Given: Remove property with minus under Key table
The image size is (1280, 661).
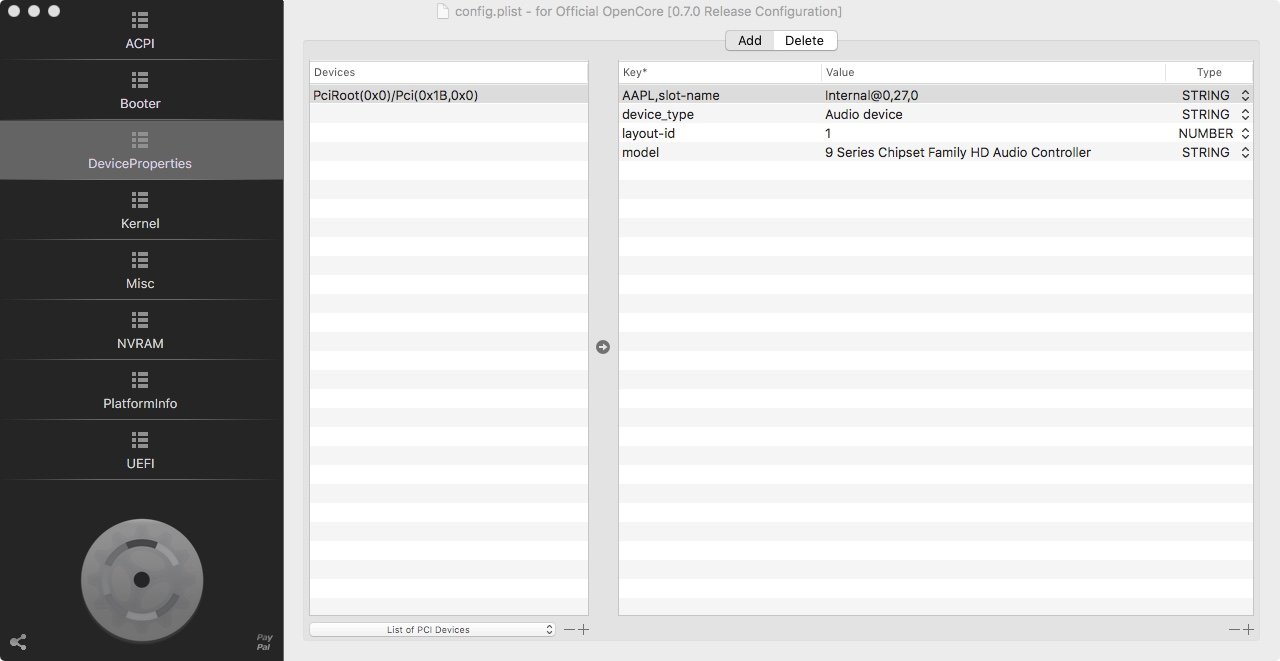Looking at the screenshot, I should point(1234,629).
